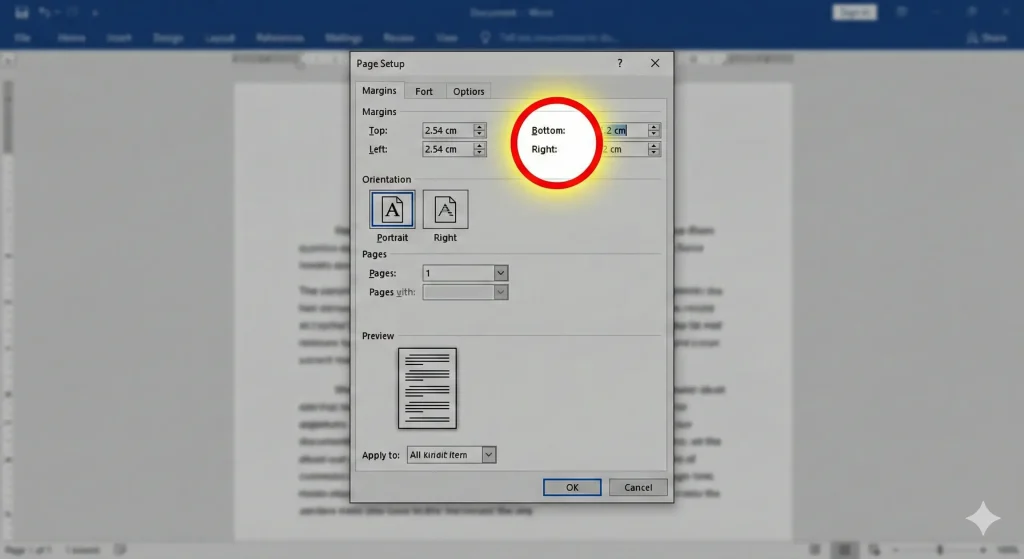Click the Save icon in Word's quick access toolbar
1024x559 pixels.
point(22,12)
